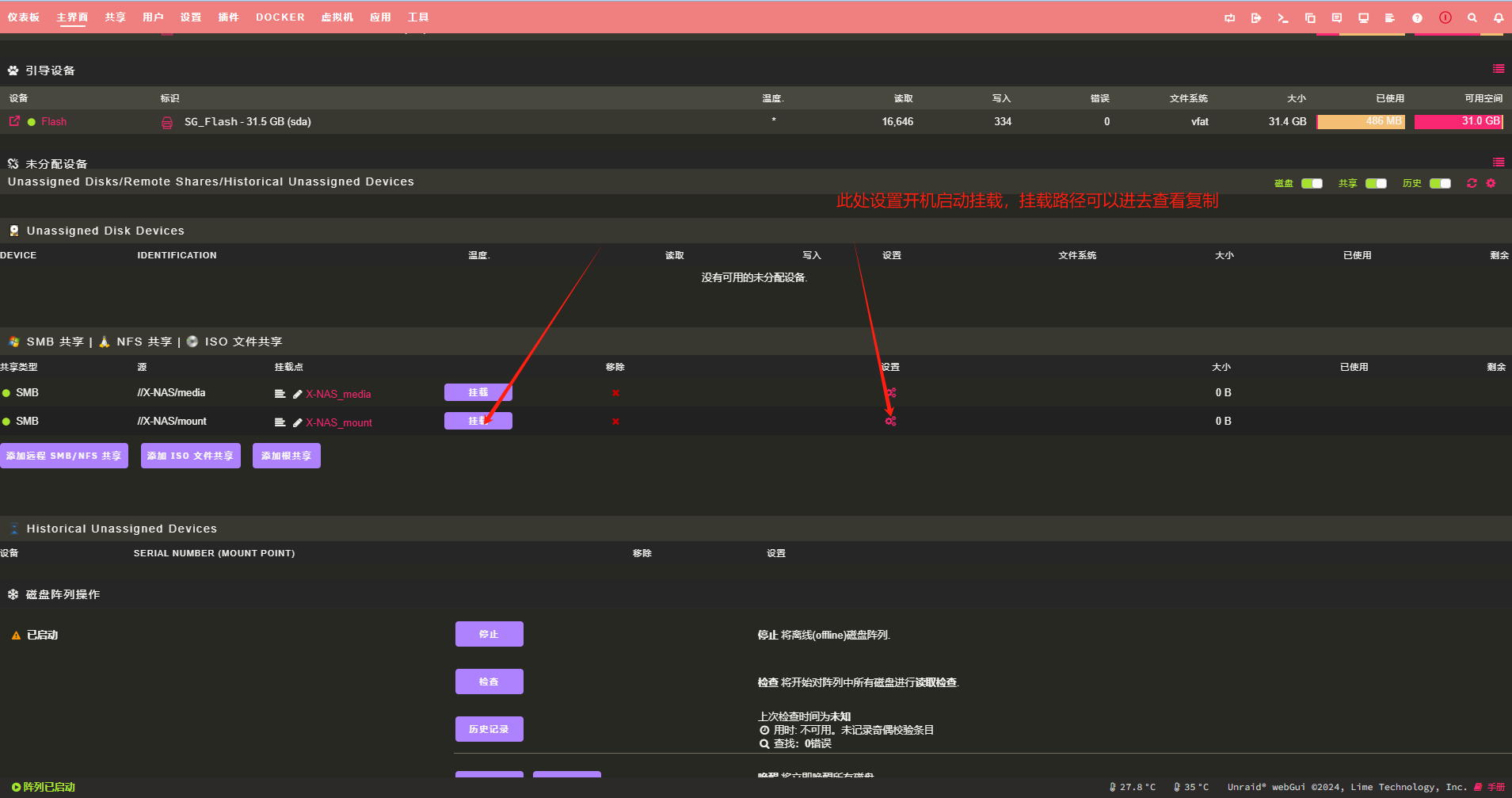Click the edit pencil beside X-NAS_mount
The image size is (1512, 798).
click(297, 422)
